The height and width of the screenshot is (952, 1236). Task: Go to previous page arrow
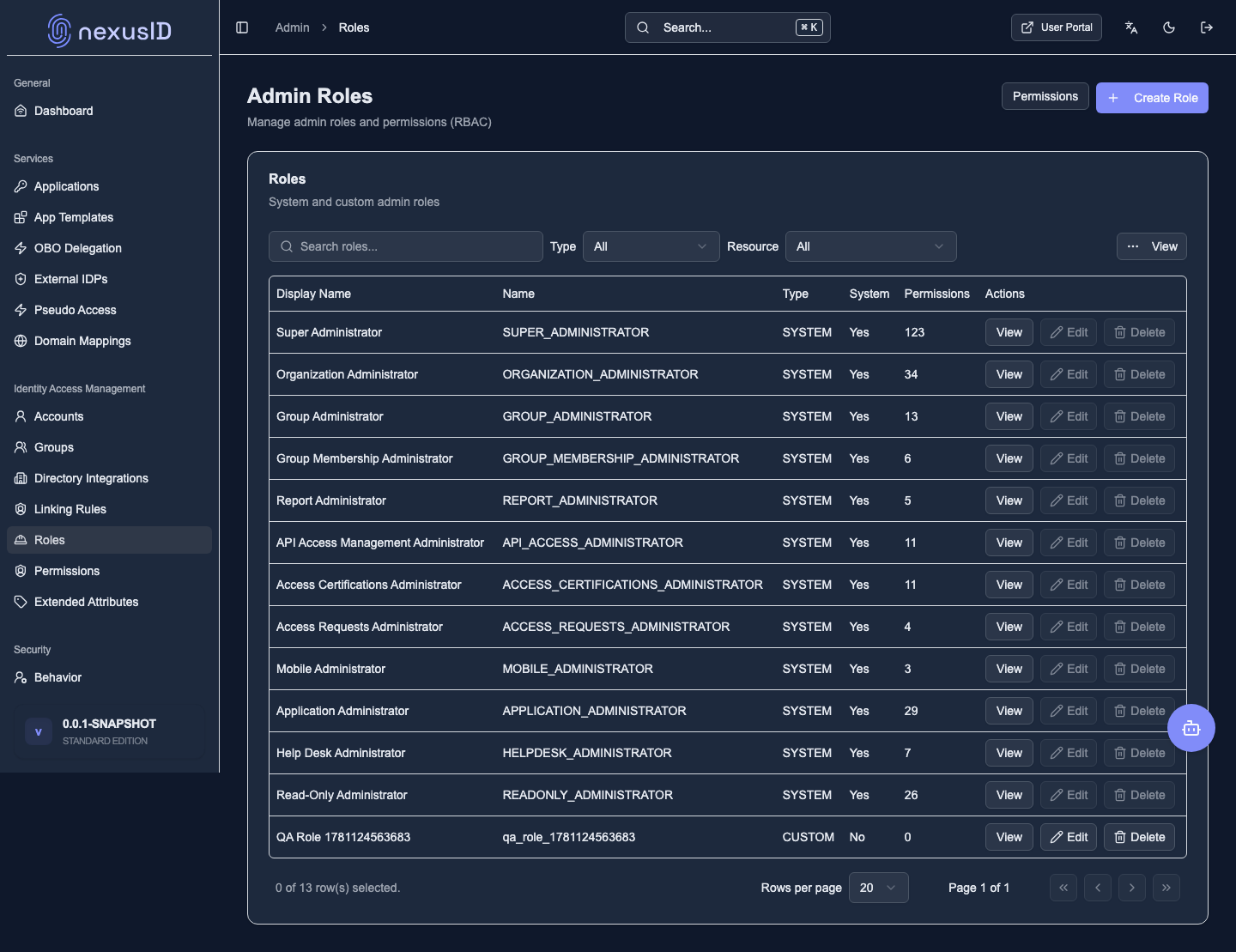[1098, 888]
